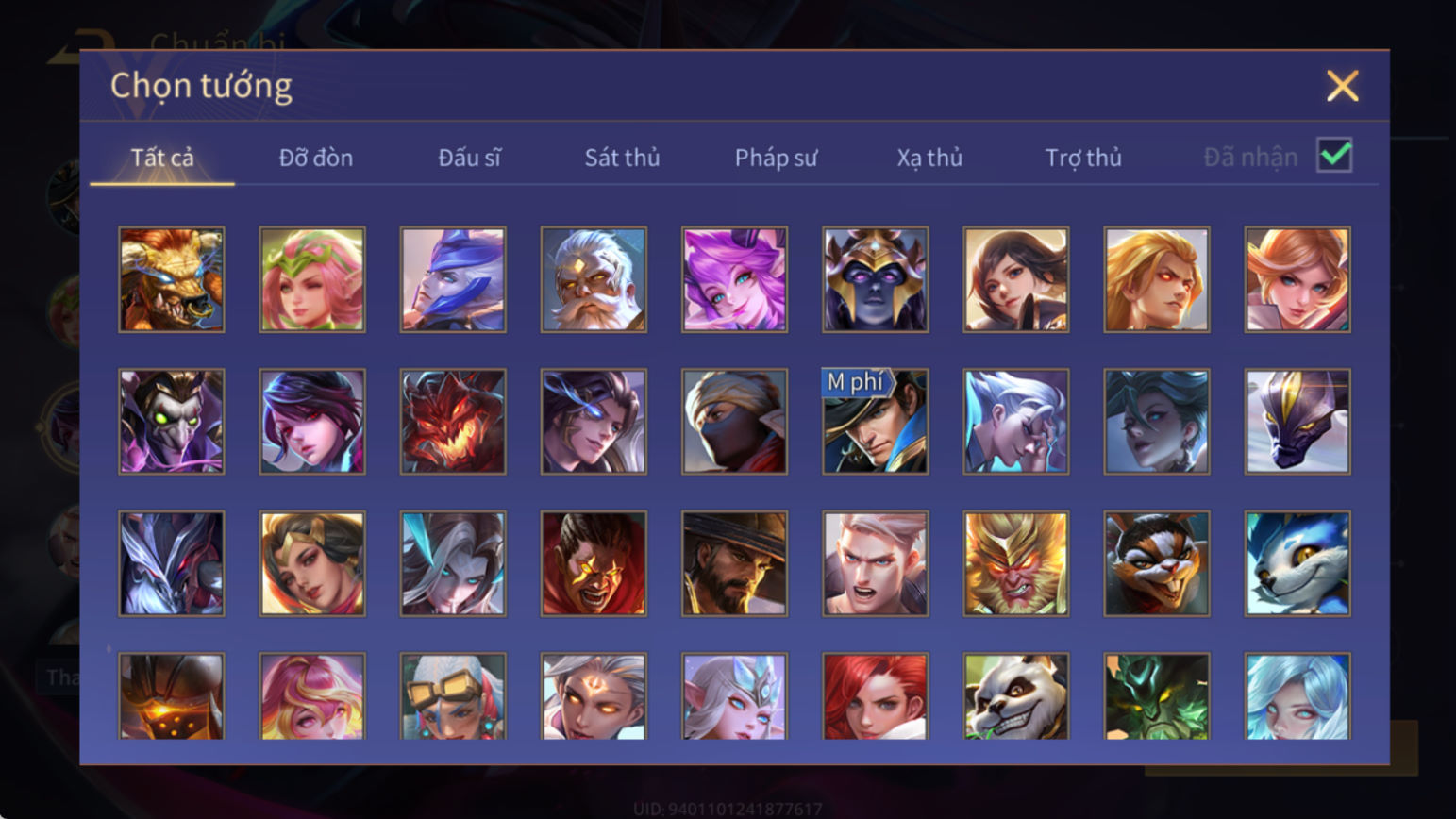Select the purple-haired girl hero

[x=734, y=279]
